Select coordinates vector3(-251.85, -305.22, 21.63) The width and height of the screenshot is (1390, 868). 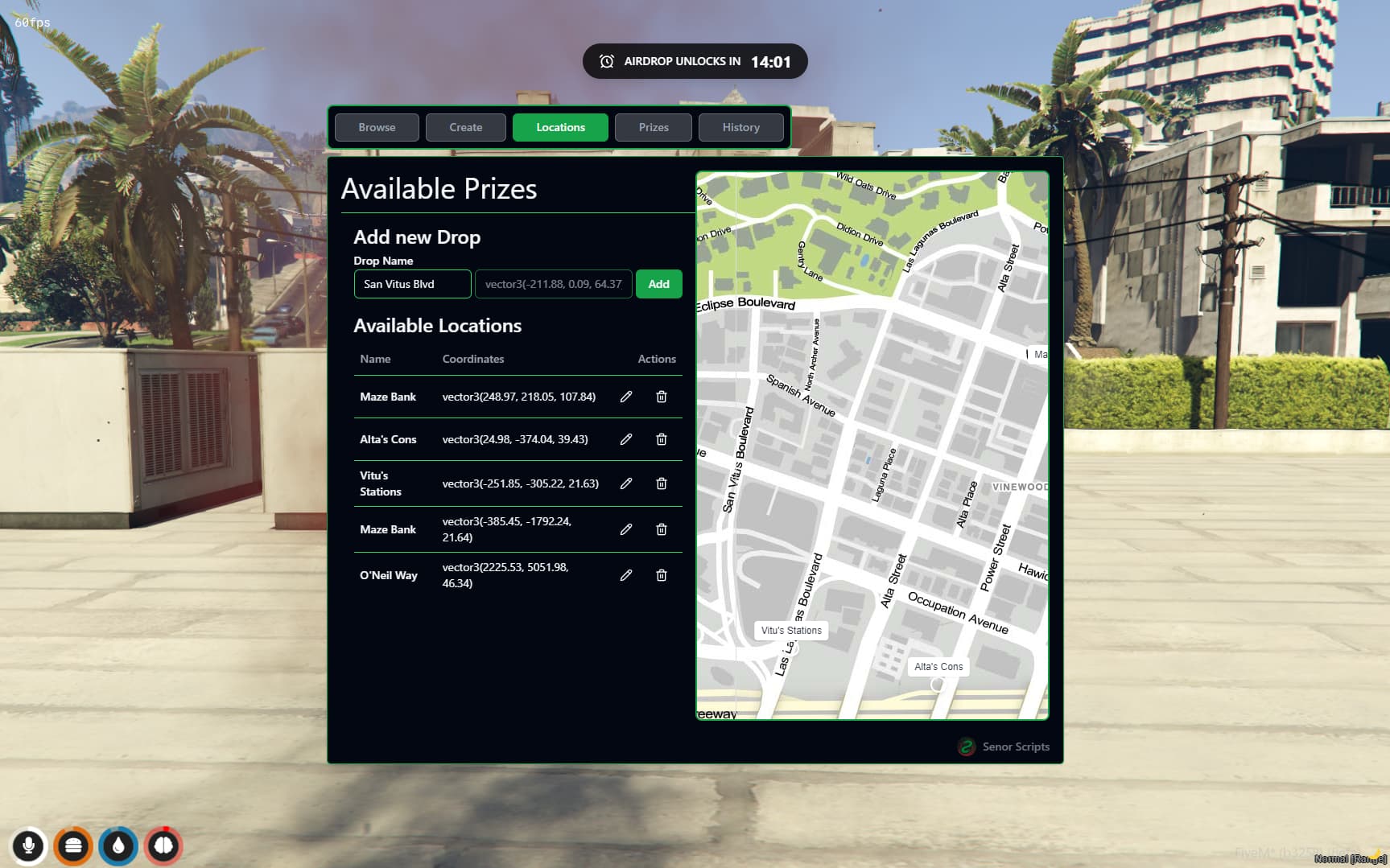(521, 483)
